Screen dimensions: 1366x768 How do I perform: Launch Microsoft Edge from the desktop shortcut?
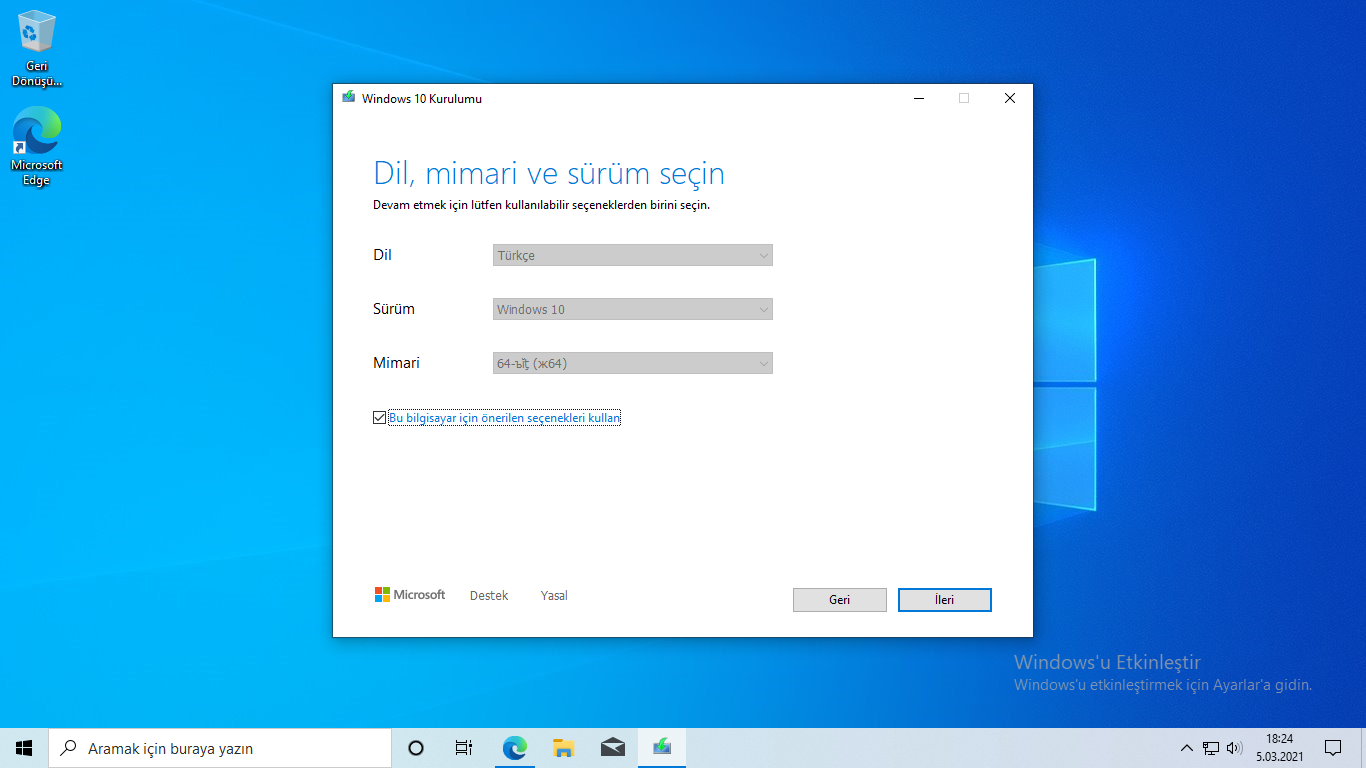point(37,147)
